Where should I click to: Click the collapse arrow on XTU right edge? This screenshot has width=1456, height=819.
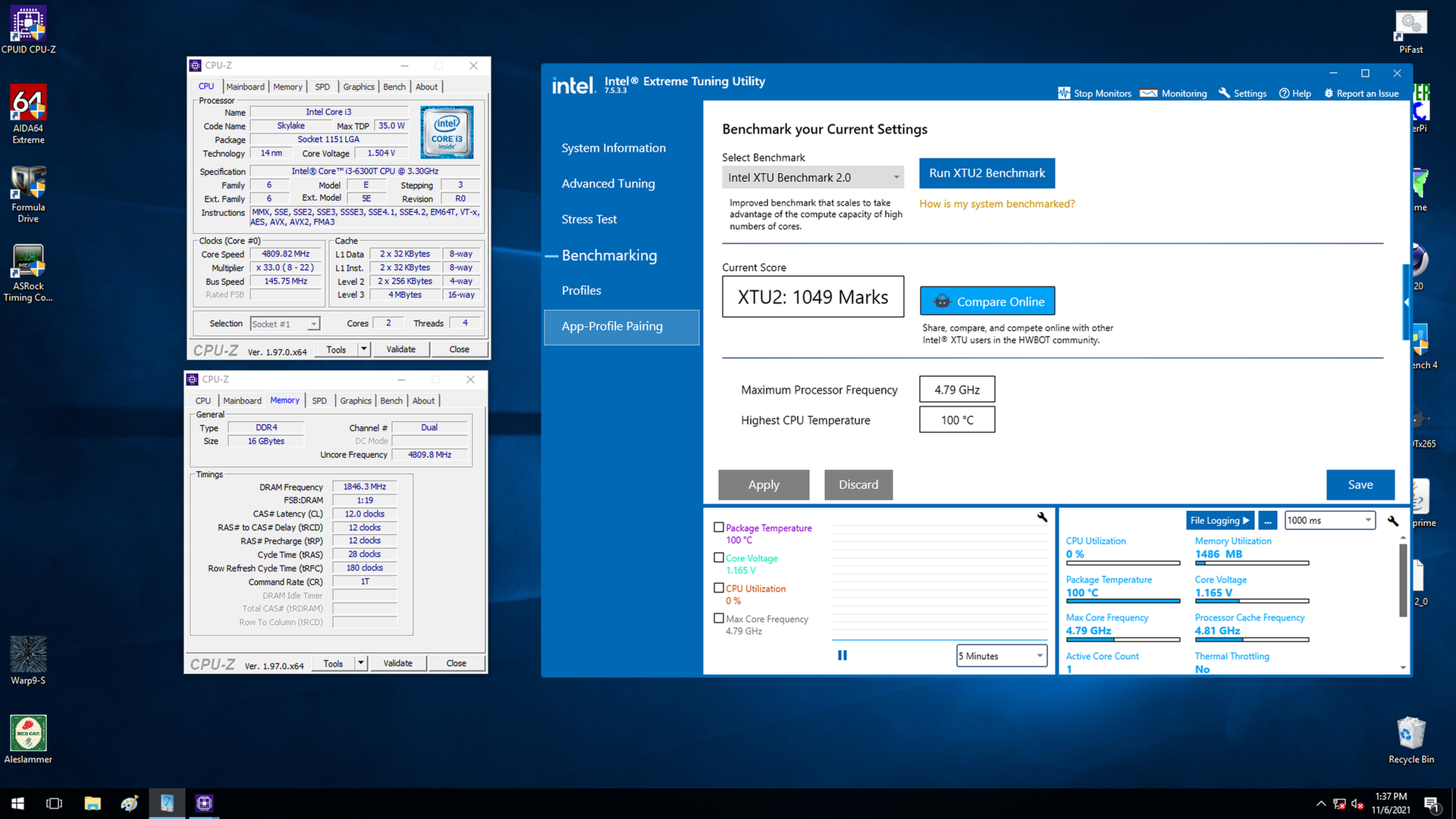point(1406,302)
